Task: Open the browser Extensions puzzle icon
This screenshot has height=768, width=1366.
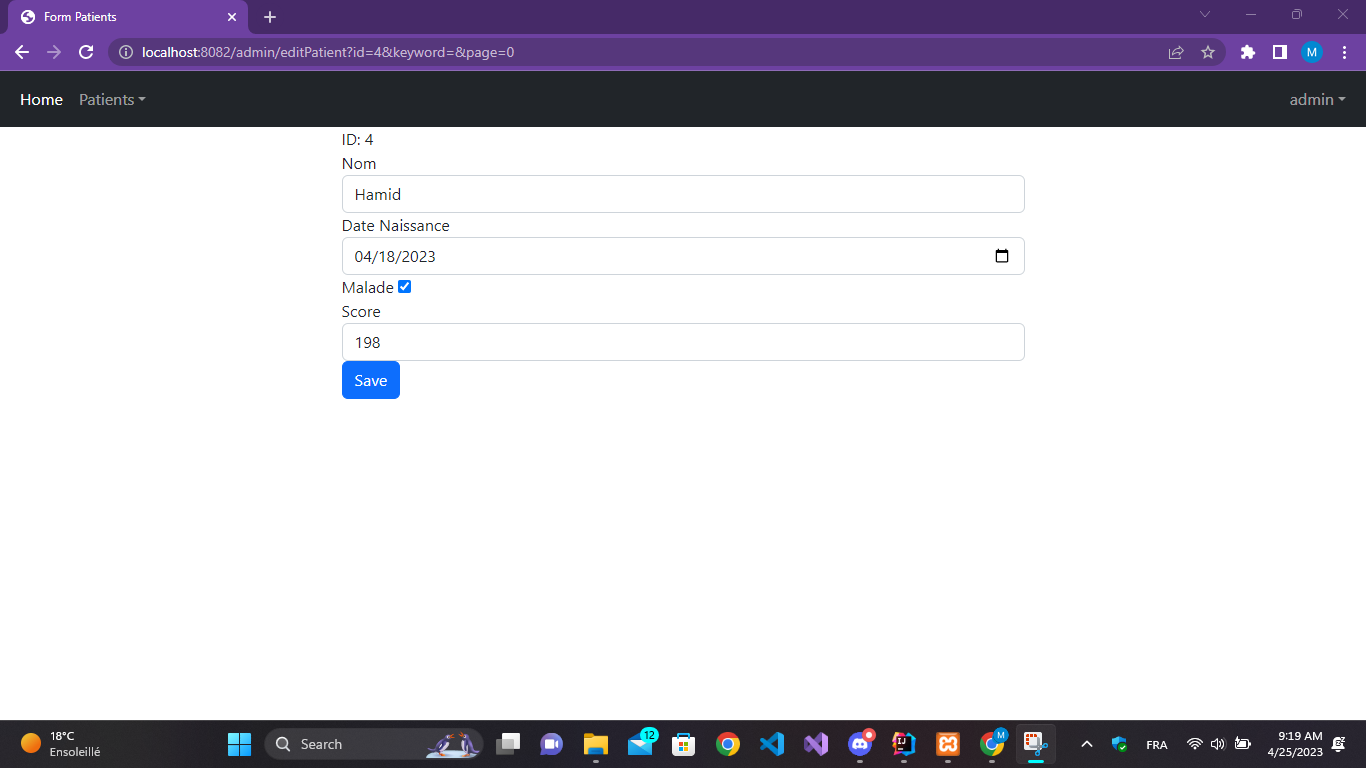Action: pos(1247,51)
